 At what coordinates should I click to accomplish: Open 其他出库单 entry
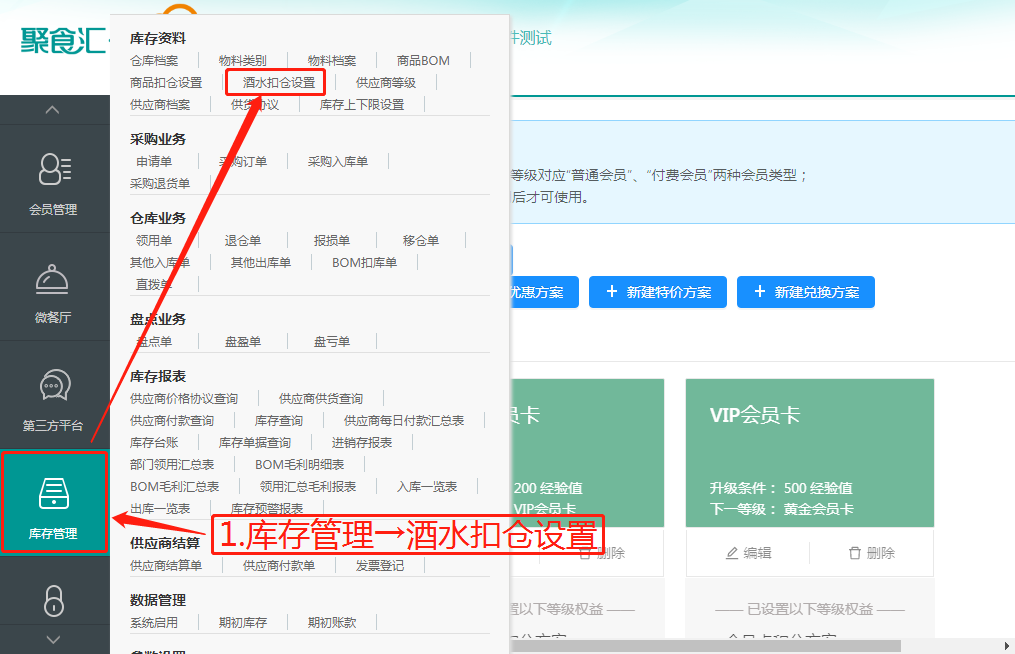point(261,263)
